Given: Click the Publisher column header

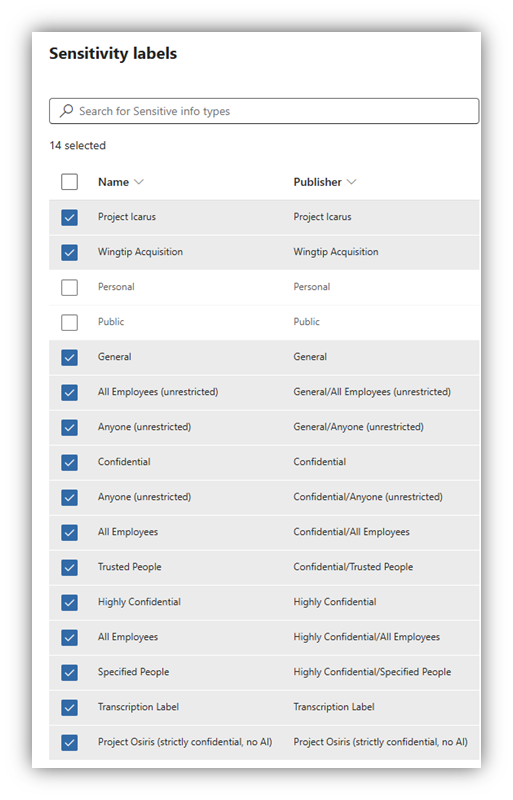Looking at the screenshot, I should coord(317,182).
